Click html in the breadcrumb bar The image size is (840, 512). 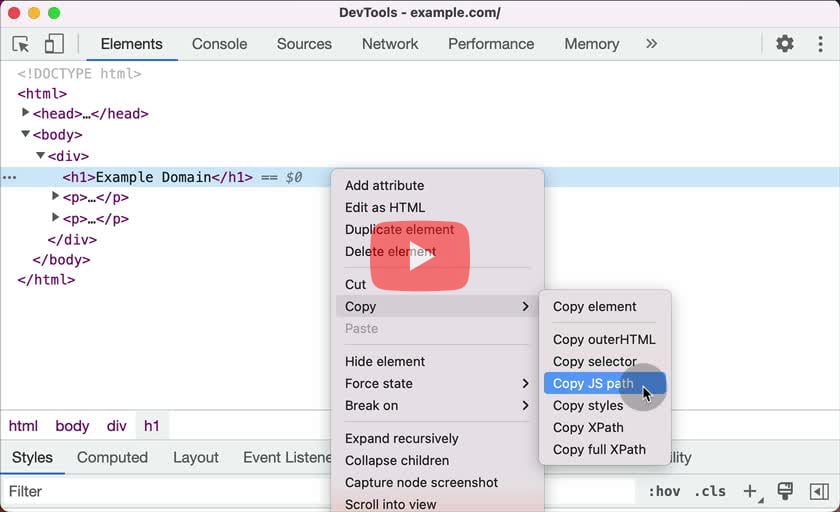click(23, 426)
